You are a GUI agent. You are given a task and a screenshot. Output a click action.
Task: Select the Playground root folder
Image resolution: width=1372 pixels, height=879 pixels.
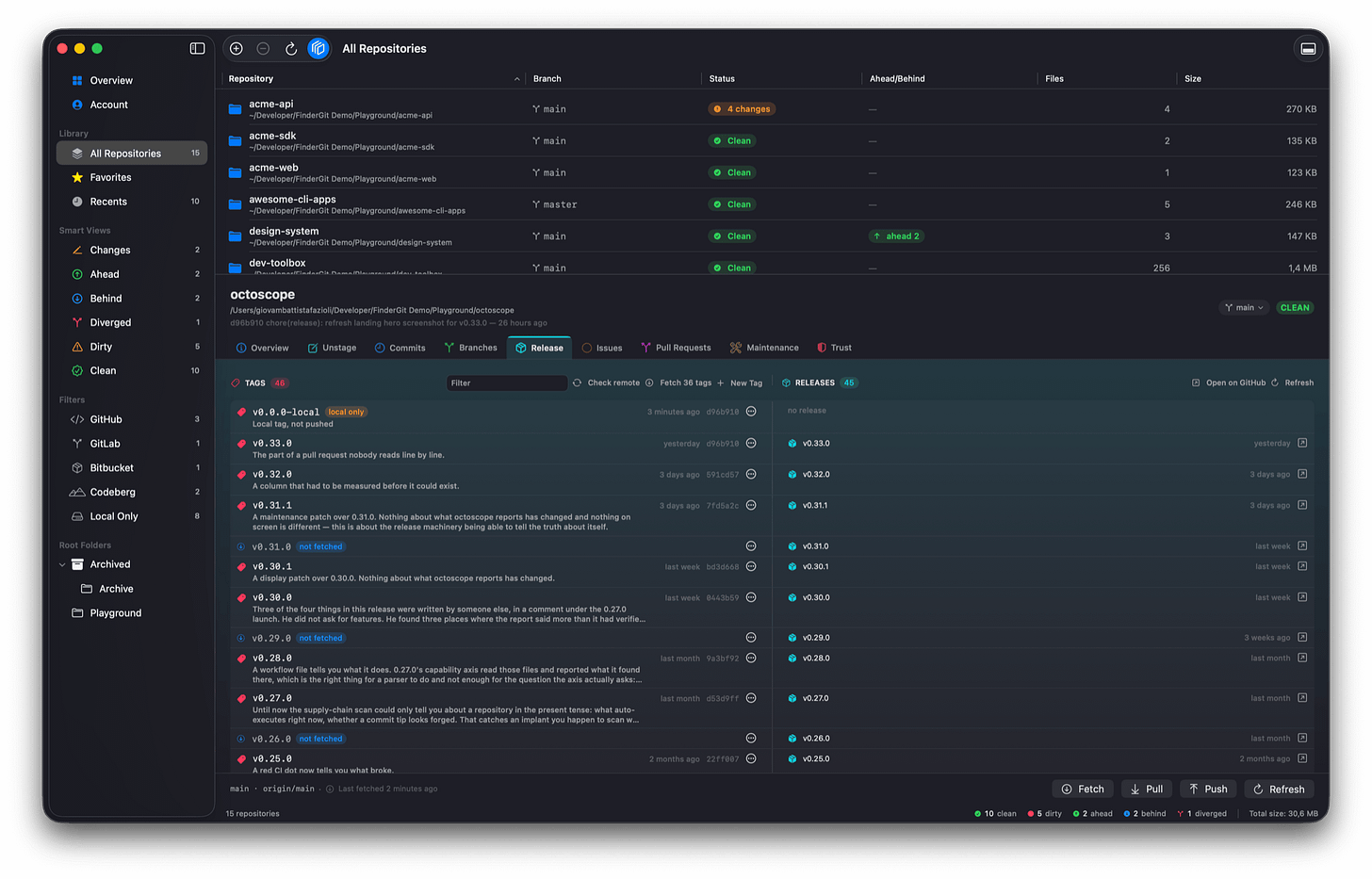pos(132,612)
